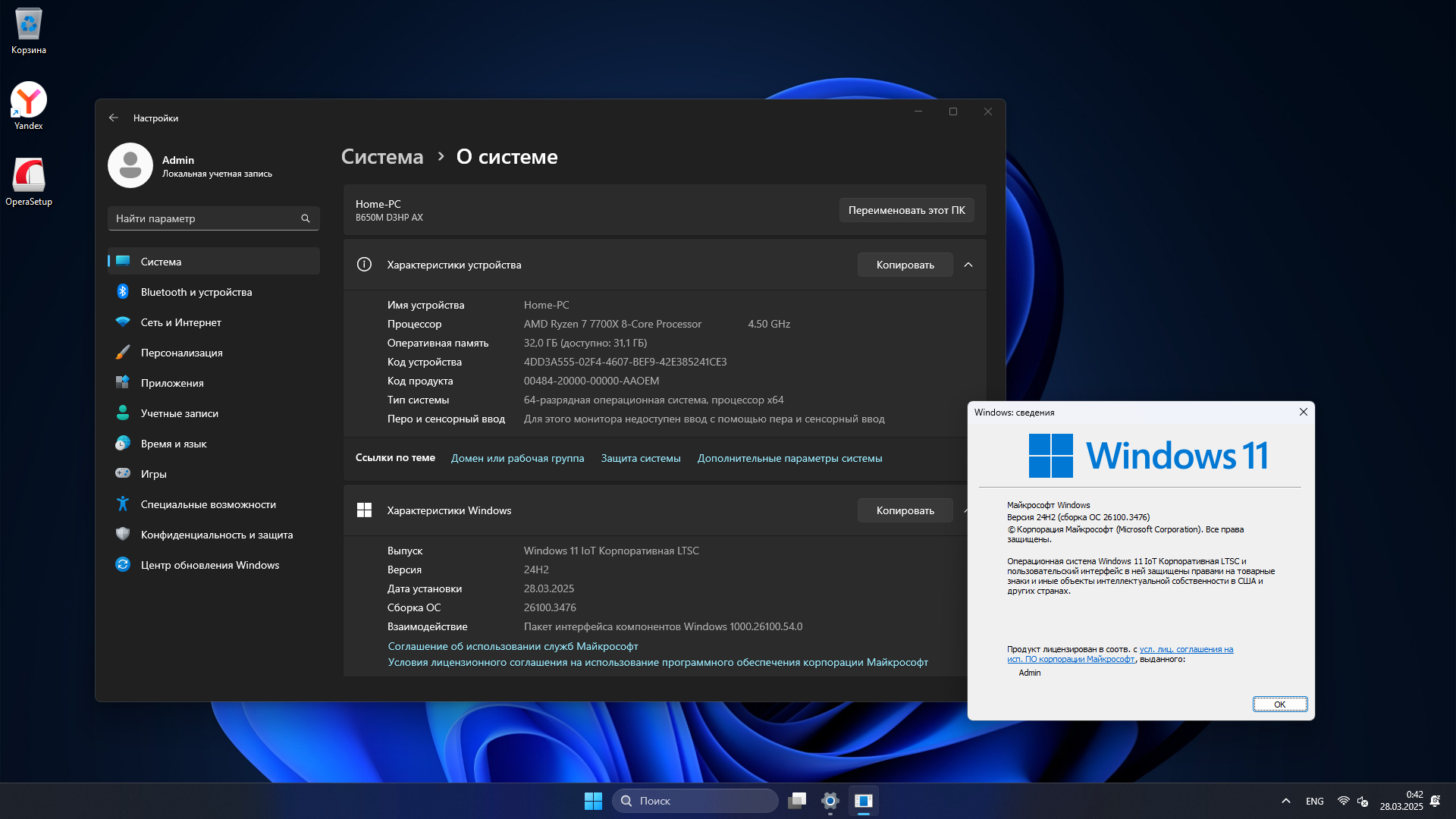Click the back arrow in Settings
1456x819 pixels.
coord(114,118)
